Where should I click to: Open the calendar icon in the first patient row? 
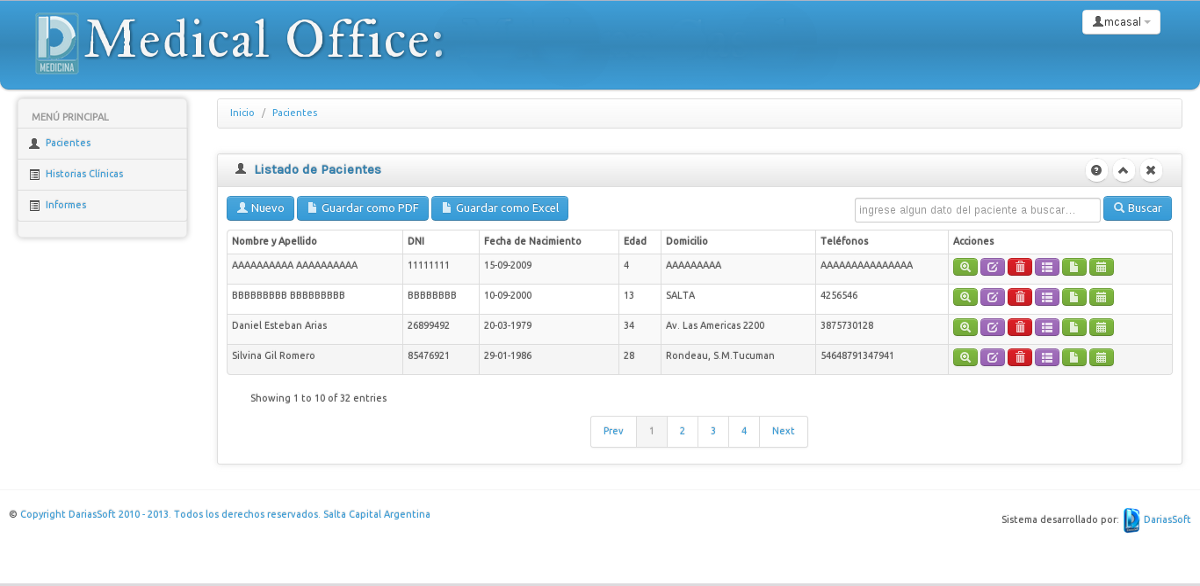pyautogui.click(x=1100, y=267)
